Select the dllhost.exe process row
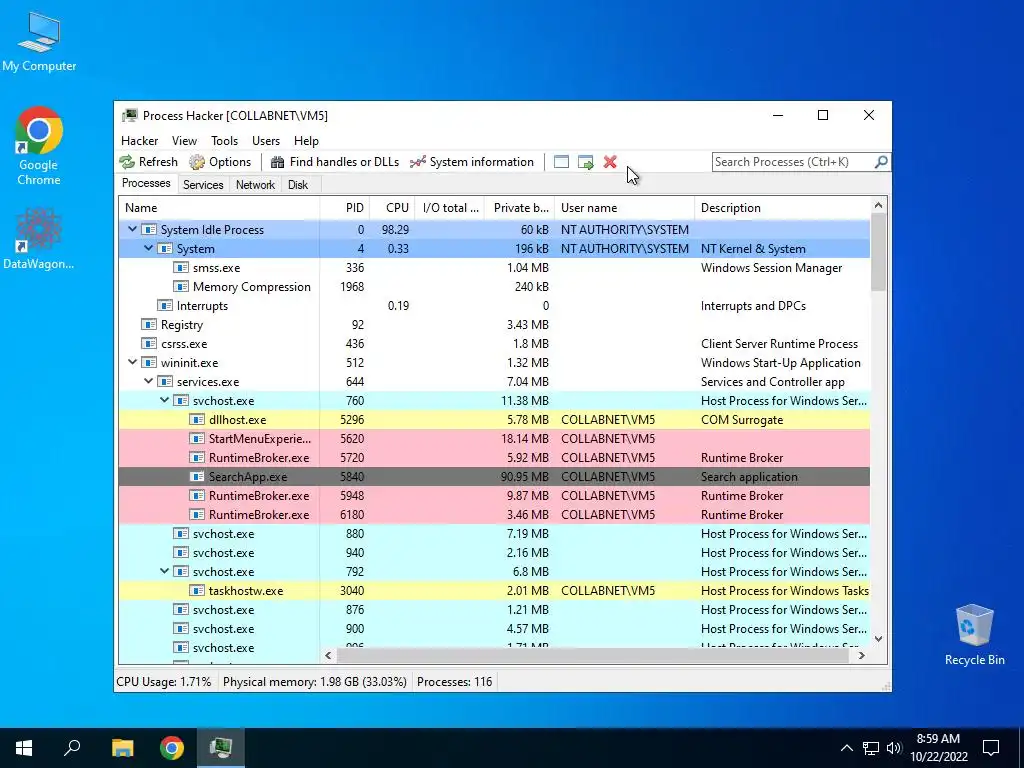 coord(494,420)
